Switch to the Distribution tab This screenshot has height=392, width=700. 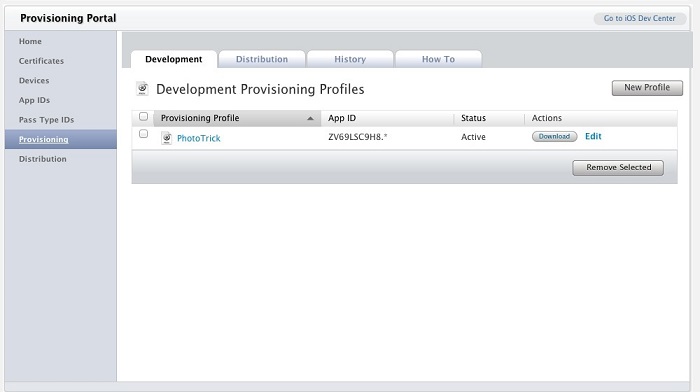pos(262,59)
